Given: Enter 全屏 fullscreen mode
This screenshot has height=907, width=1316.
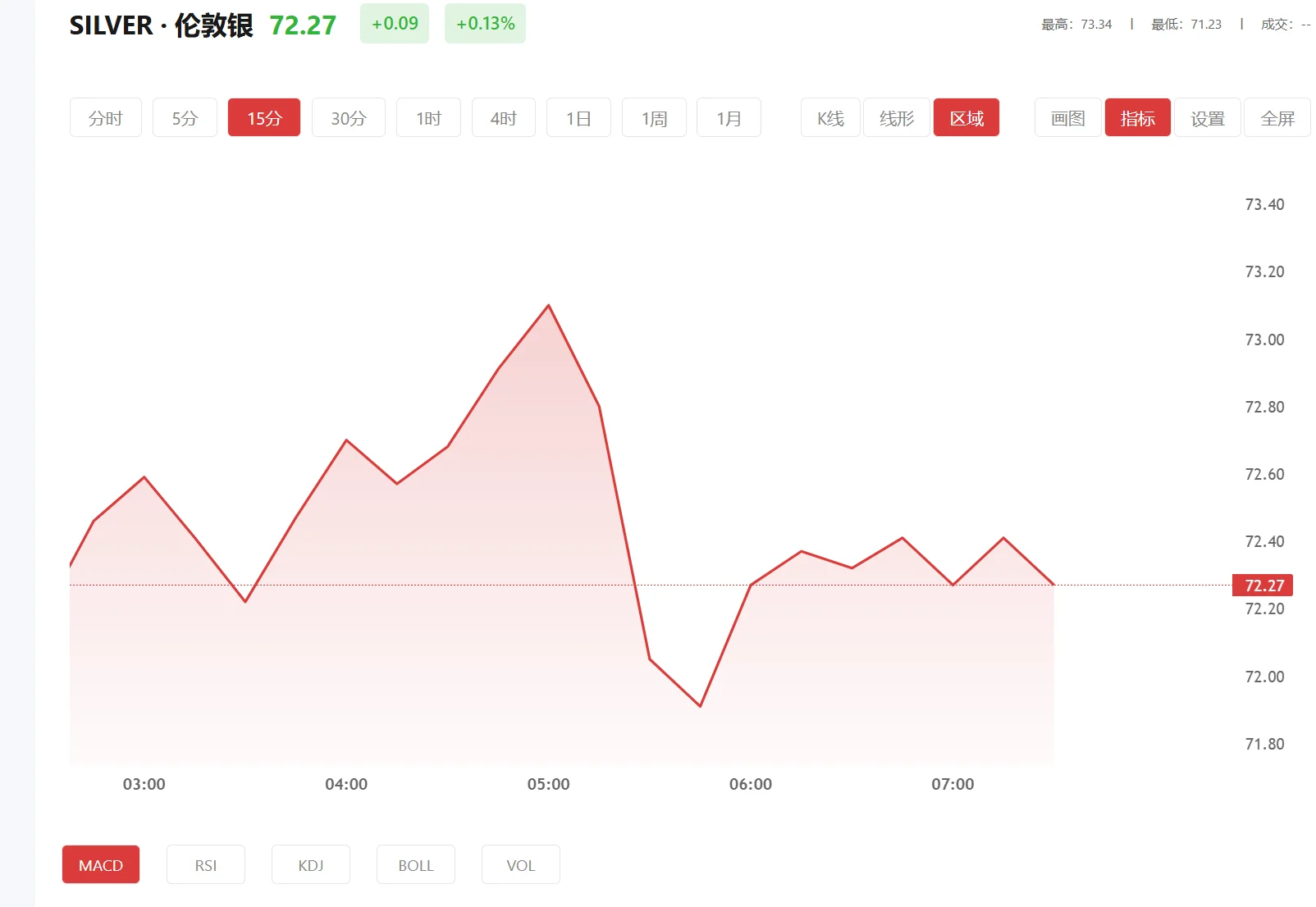Looking at the screenshot, I should tap(1277, 117).
